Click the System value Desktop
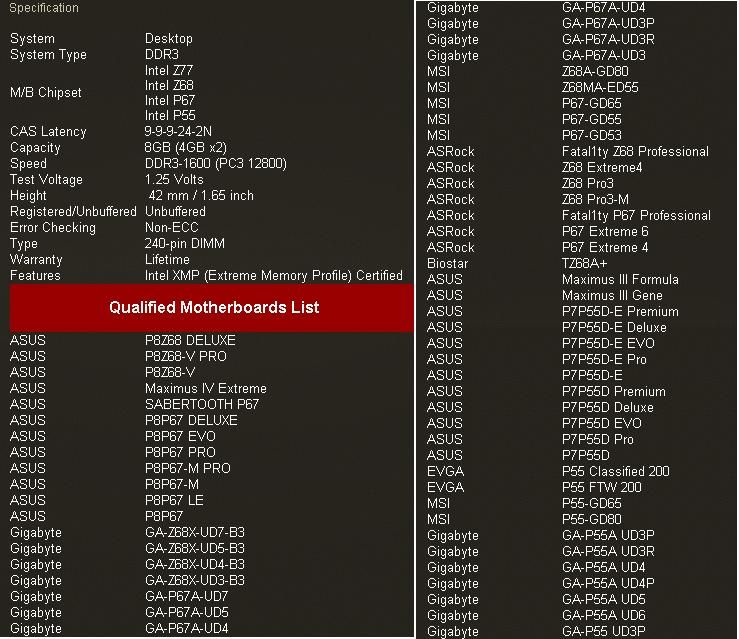739x639 pixels. (169, 39)
